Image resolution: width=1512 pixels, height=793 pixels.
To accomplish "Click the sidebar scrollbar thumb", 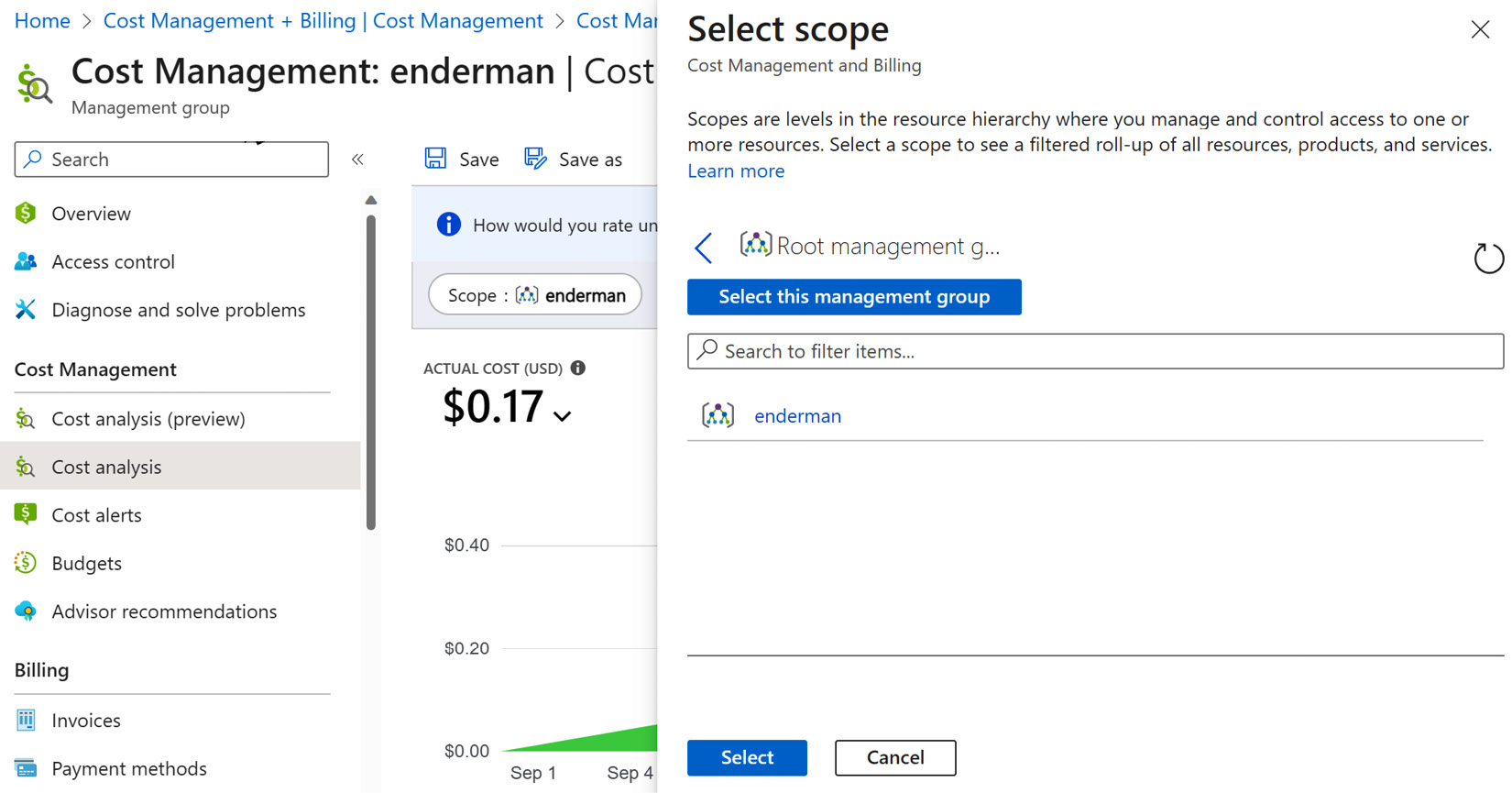I will click(x=371, y=372).
